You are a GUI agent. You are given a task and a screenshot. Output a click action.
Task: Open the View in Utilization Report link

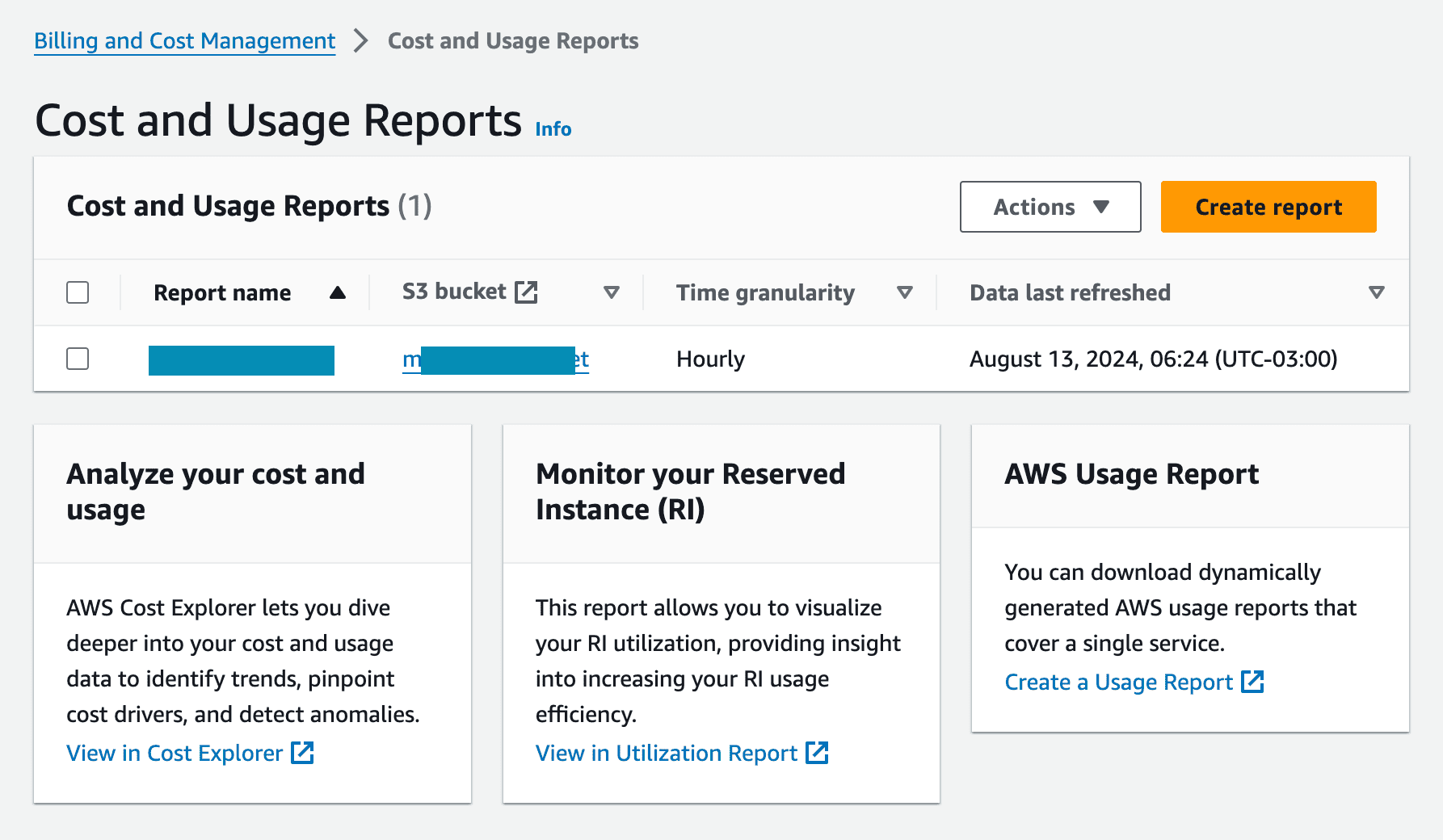(x=667, y=753)
